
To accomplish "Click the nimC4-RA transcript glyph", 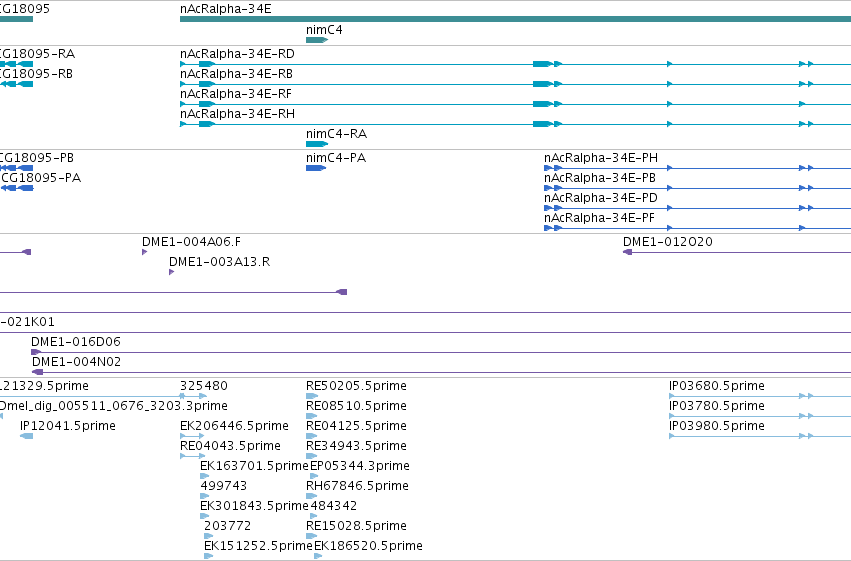I will coord(317,144).
